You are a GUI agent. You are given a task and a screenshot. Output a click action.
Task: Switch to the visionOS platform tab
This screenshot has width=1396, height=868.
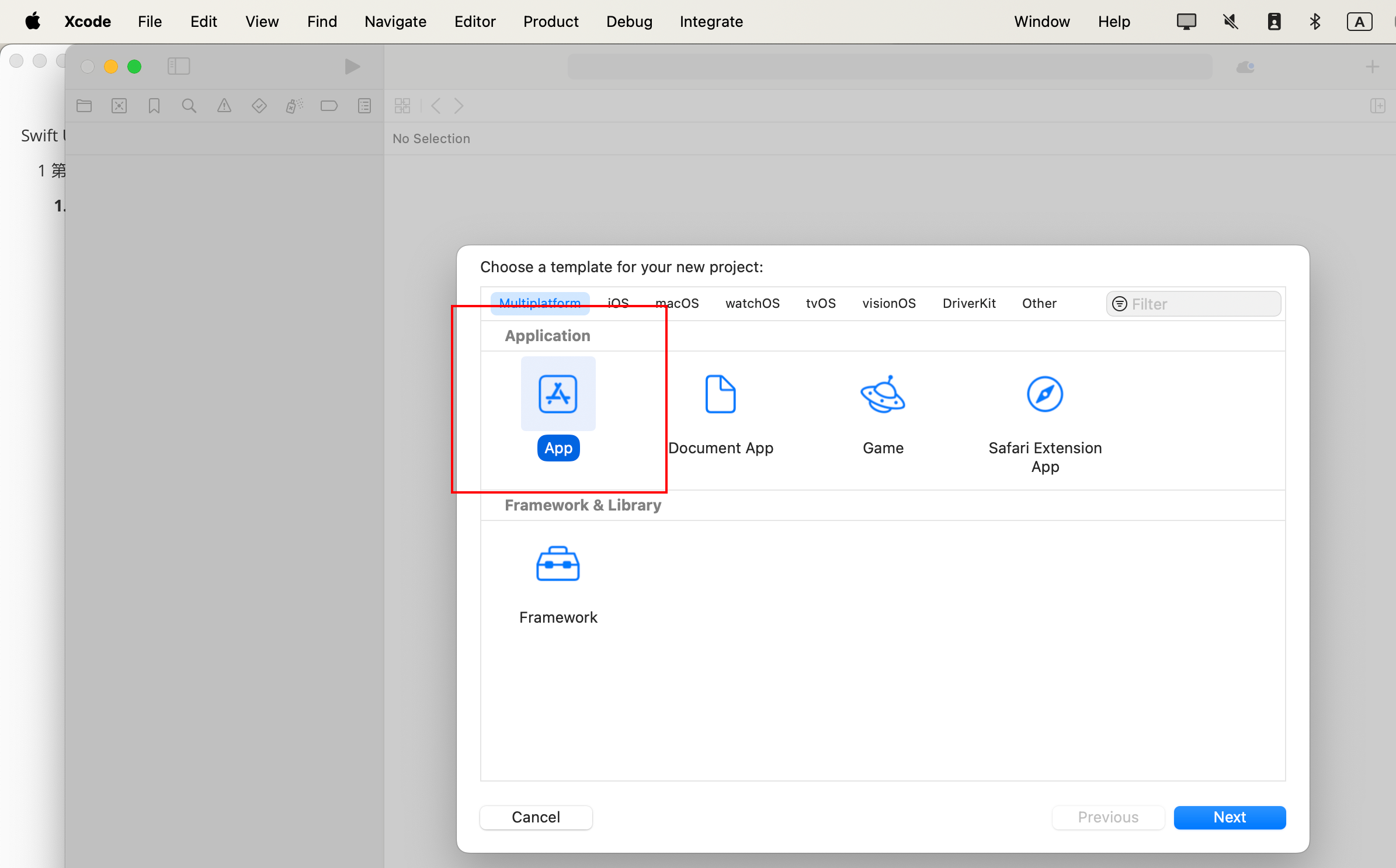[889, 303]
